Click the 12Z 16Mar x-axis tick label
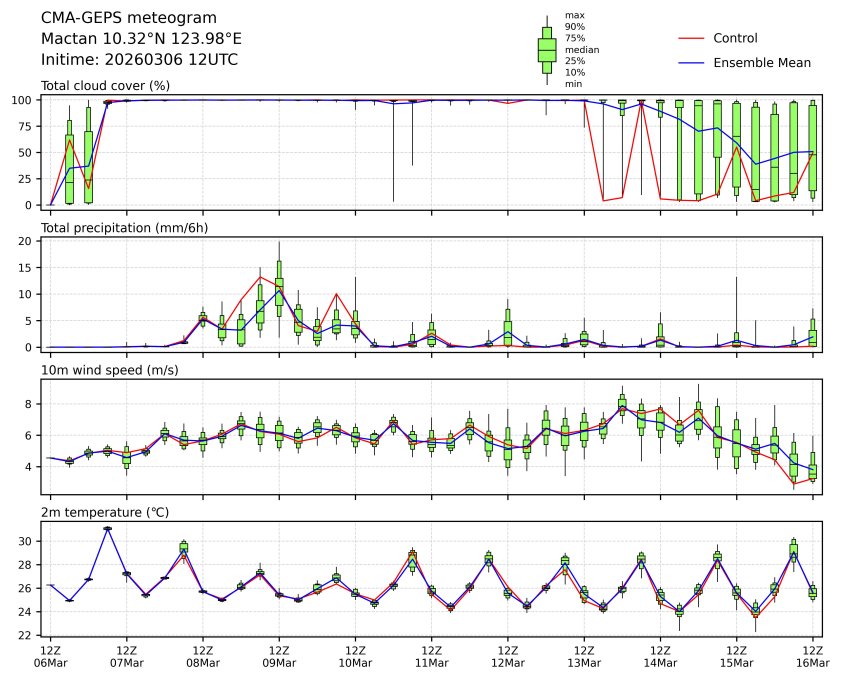The width and height of the screenshot is (841, 680). [x=812, y=656]
